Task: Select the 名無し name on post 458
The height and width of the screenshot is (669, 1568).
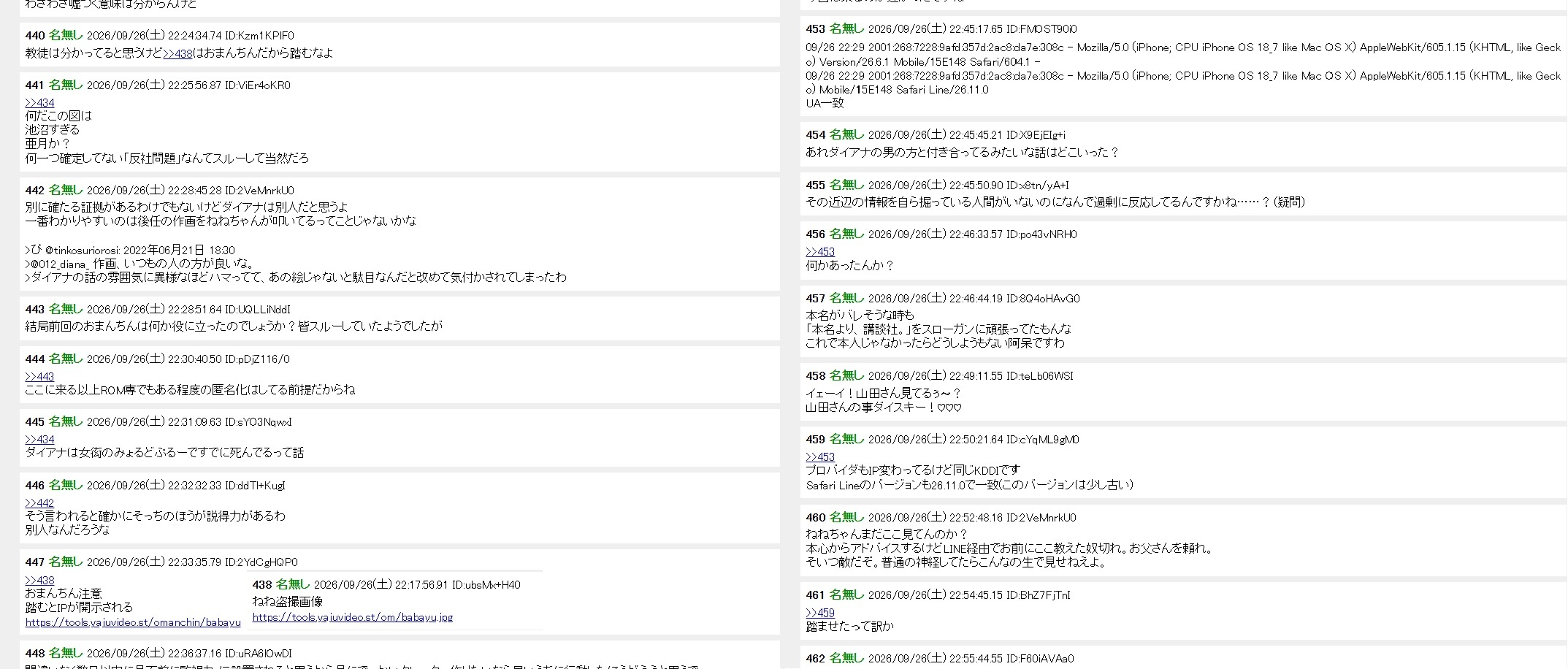Action: coord(846,375)
